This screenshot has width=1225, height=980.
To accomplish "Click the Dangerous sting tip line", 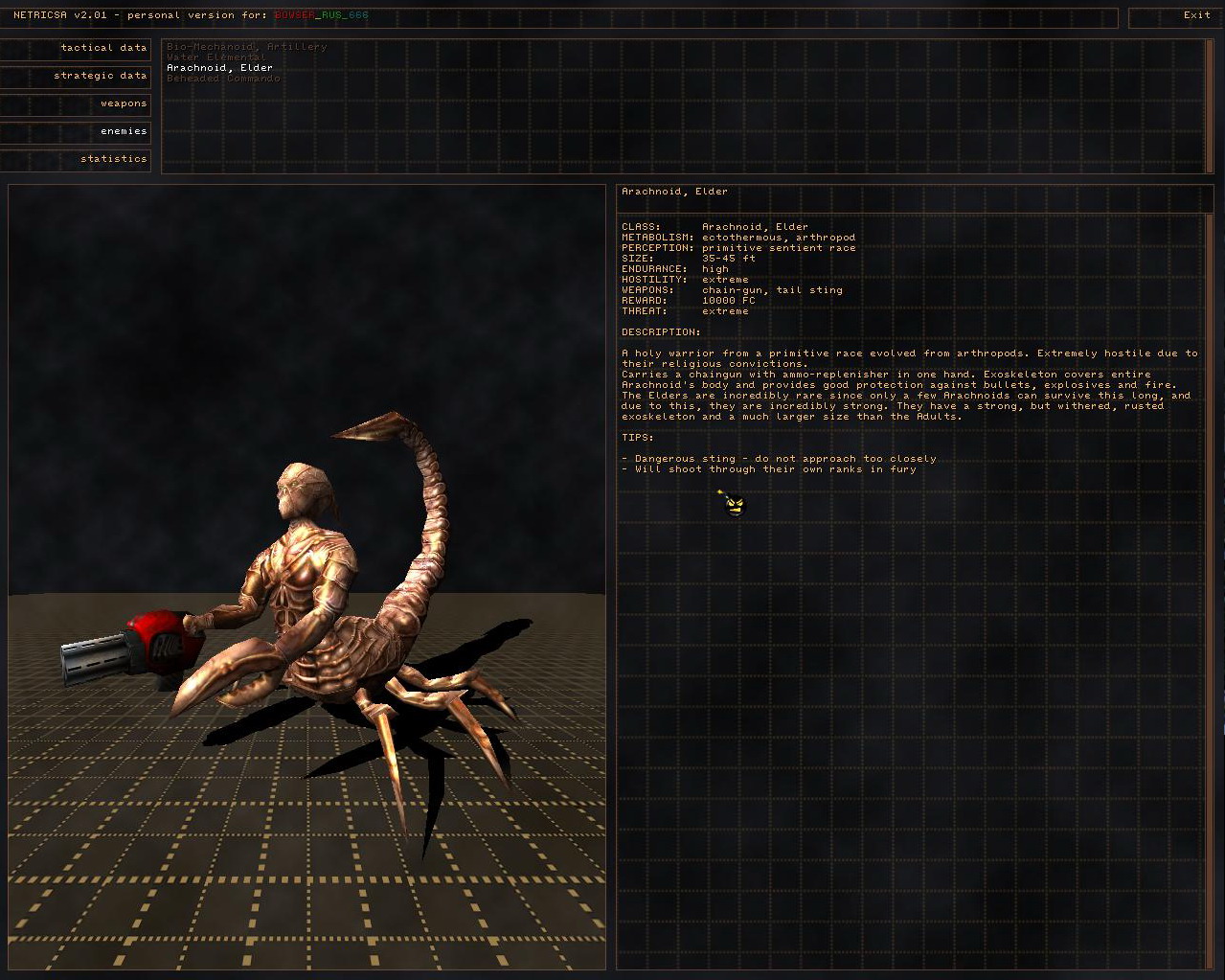I will 779,459.
